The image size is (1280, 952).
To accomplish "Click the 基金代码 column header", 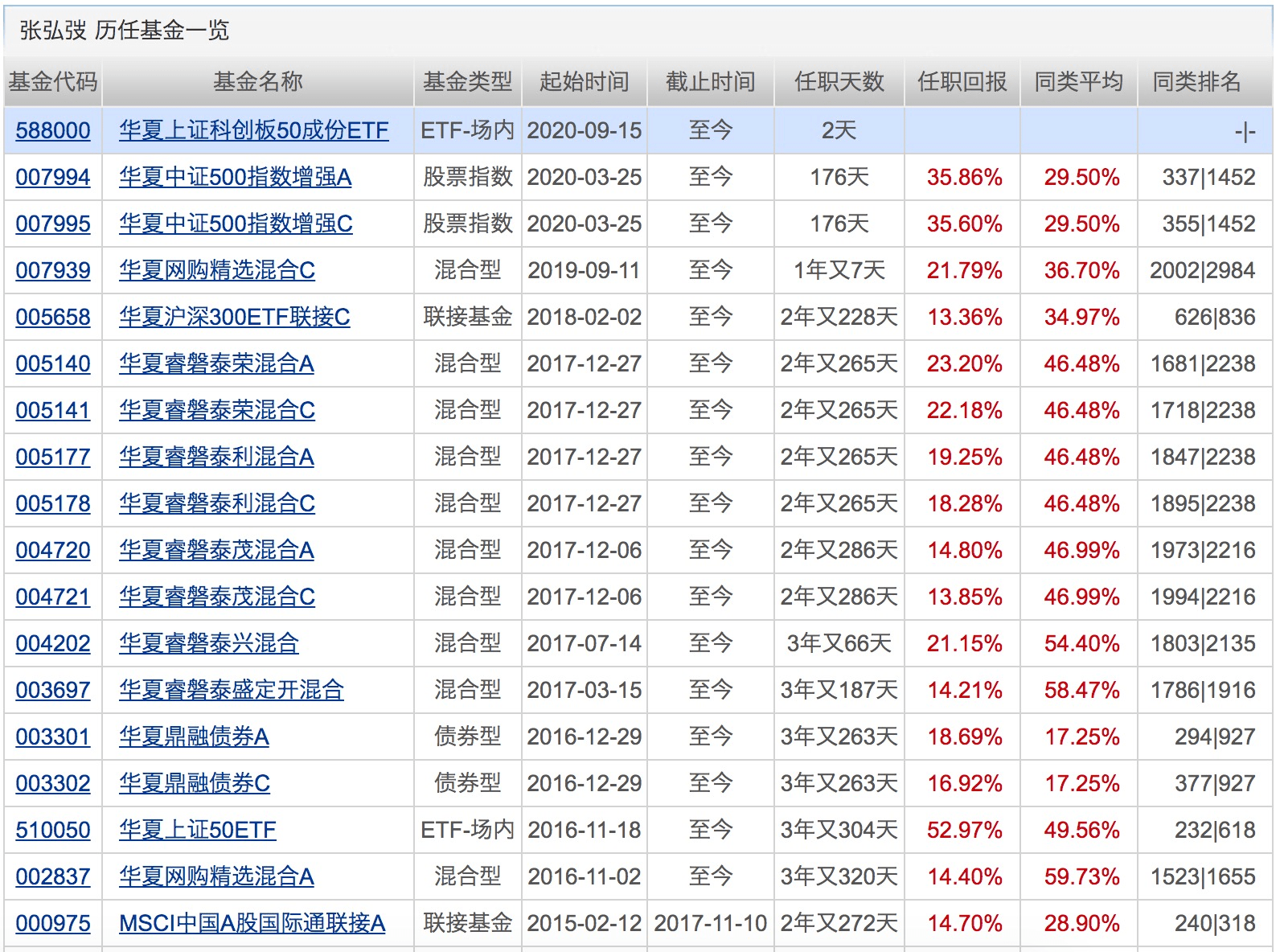I will coord(53,81).
